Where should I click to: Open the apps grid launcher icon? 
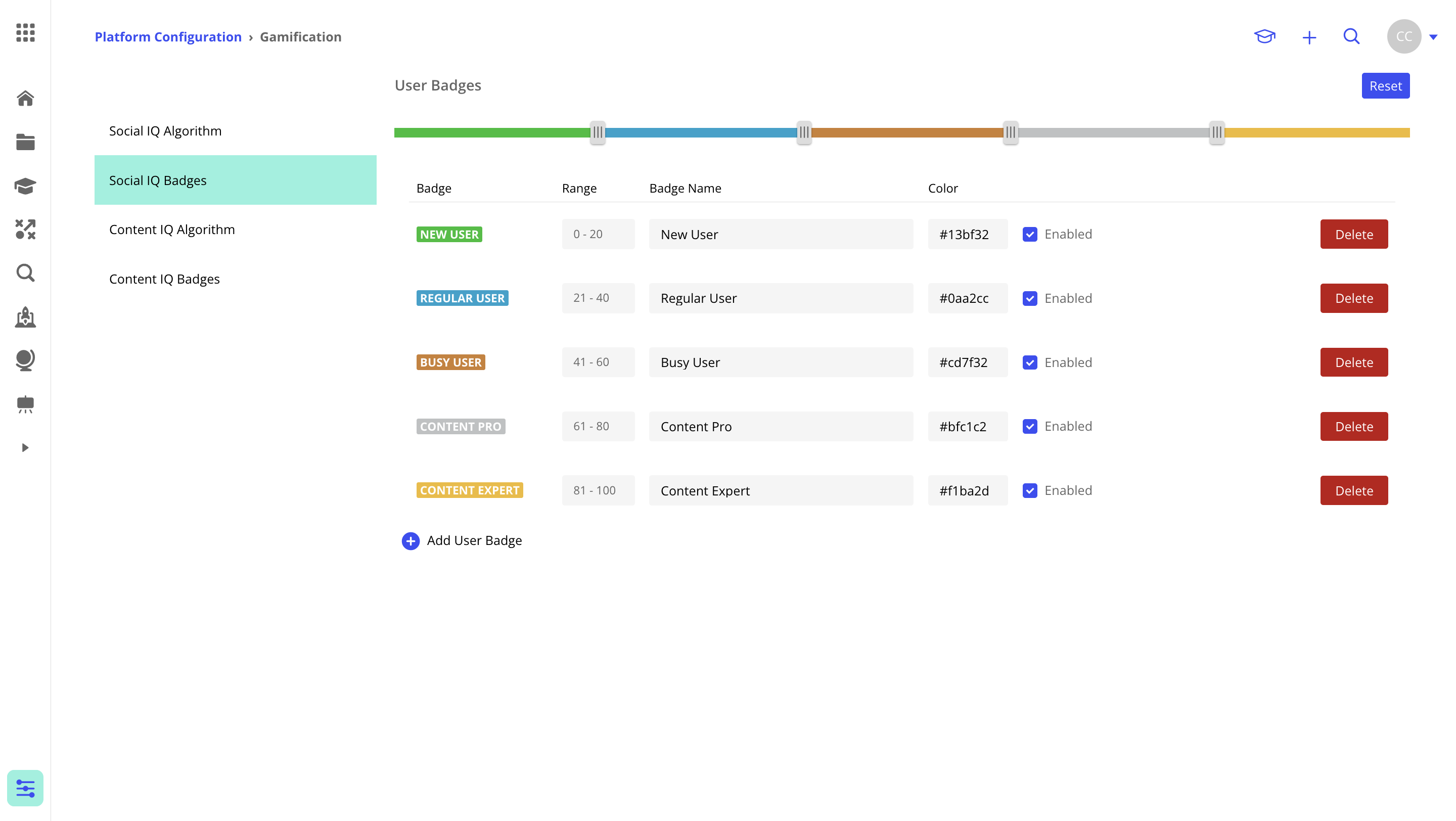[25, 33]
